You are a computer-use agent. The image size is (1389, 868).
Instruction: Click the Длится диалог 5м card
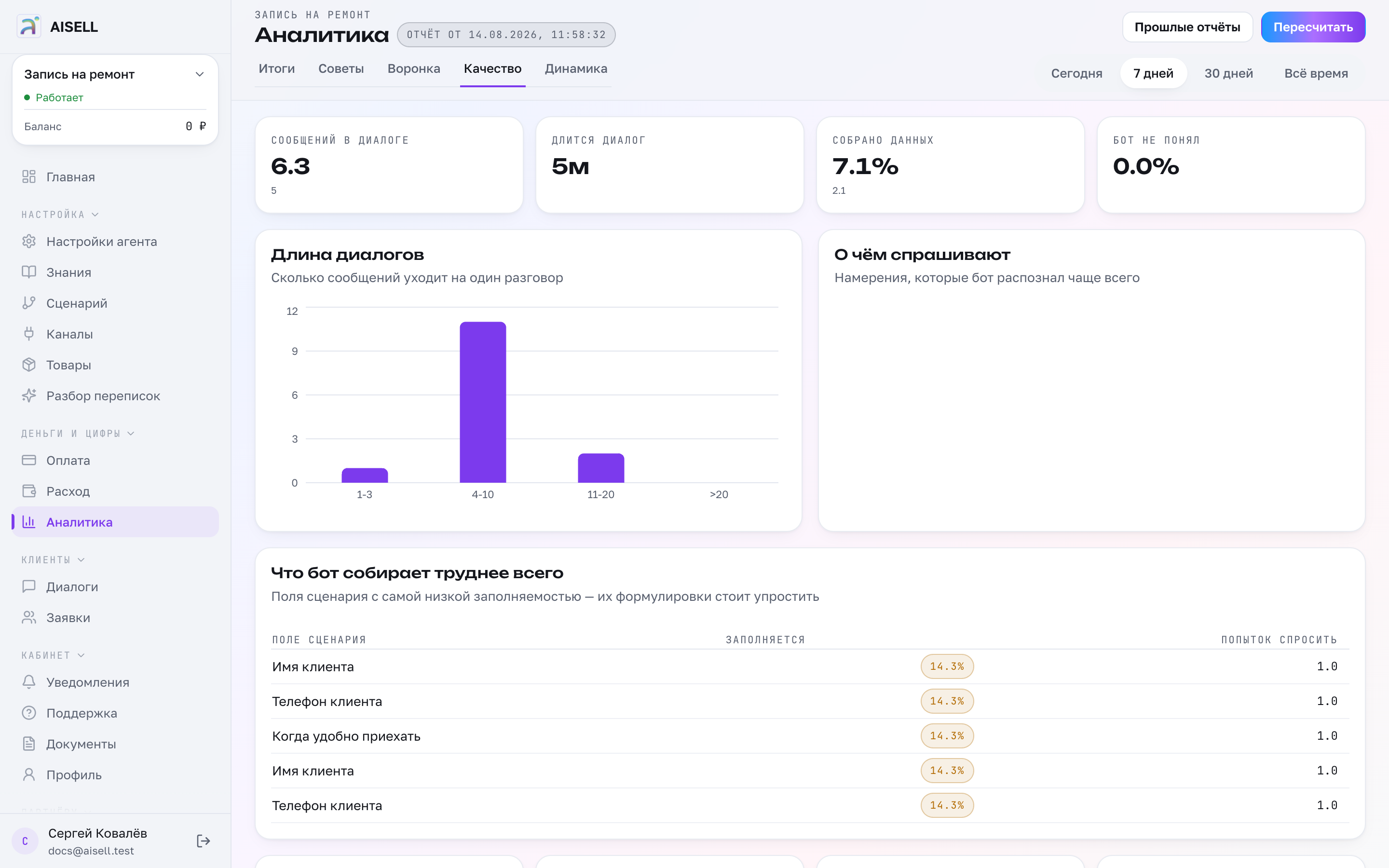point(670,165)
